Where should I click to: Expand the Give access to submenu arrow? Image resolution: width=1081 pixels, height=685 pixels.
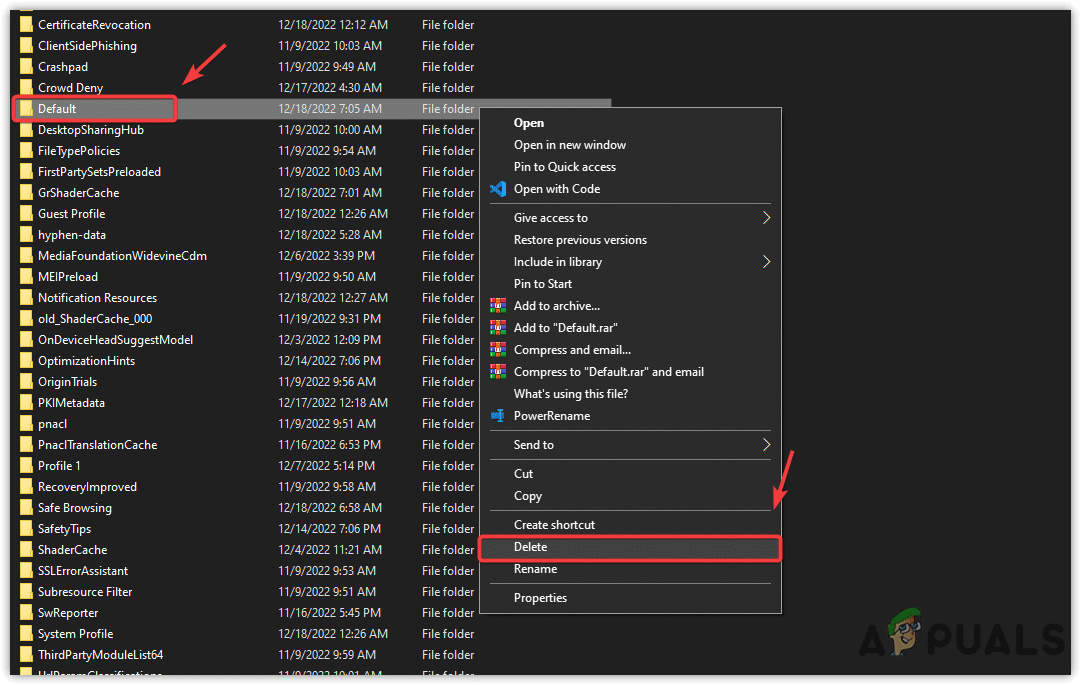coord(766,218)
